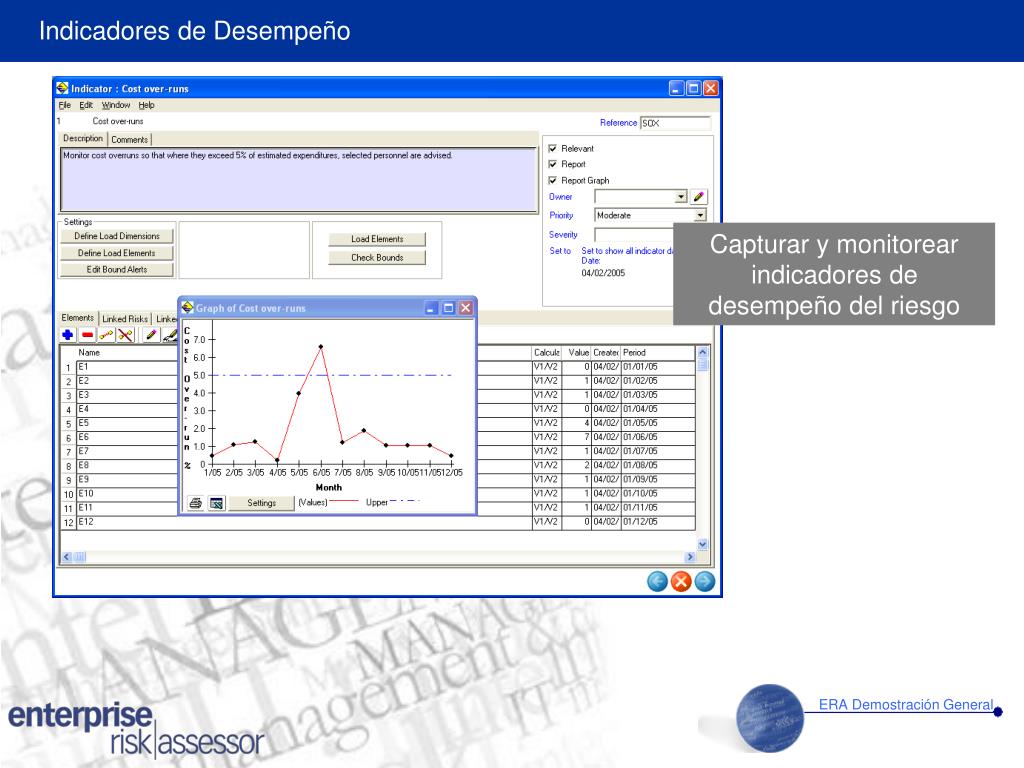Toggle the Report checkbox
Viewport: 1024px width, 768px height.
tap(552, 164)
